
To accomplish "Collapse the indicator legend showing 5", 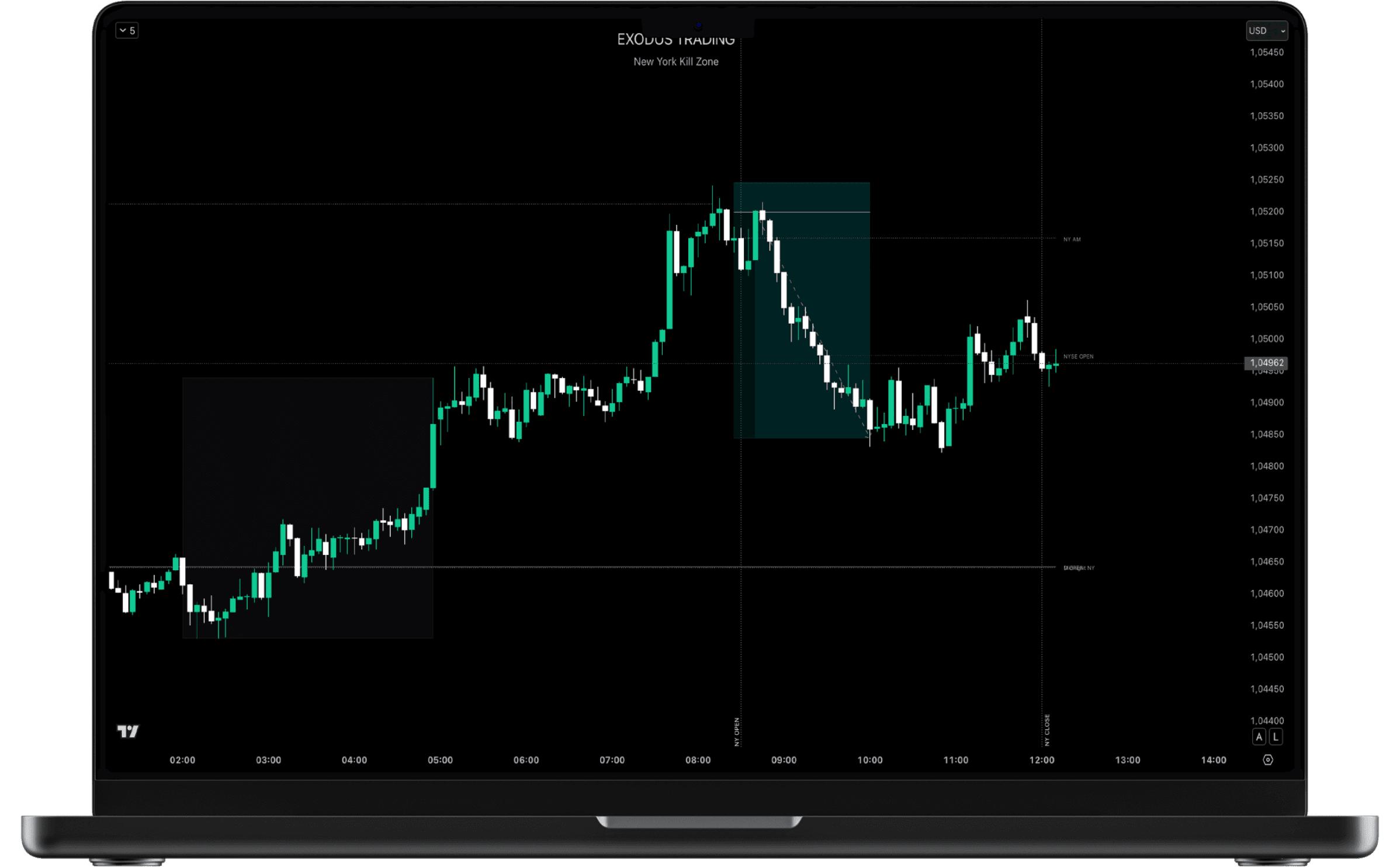I will pyautogui.click(x=127, y=30).
